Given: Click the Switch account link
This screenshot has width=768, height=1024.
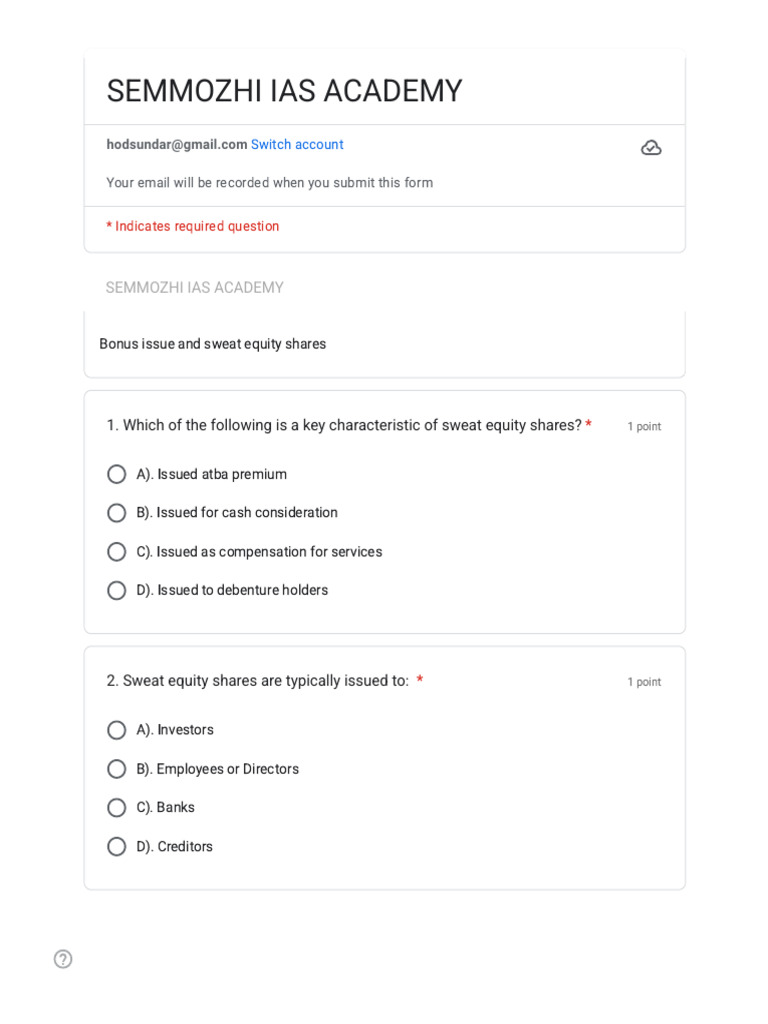Looking at the screenshot, I should coord(297,144).
